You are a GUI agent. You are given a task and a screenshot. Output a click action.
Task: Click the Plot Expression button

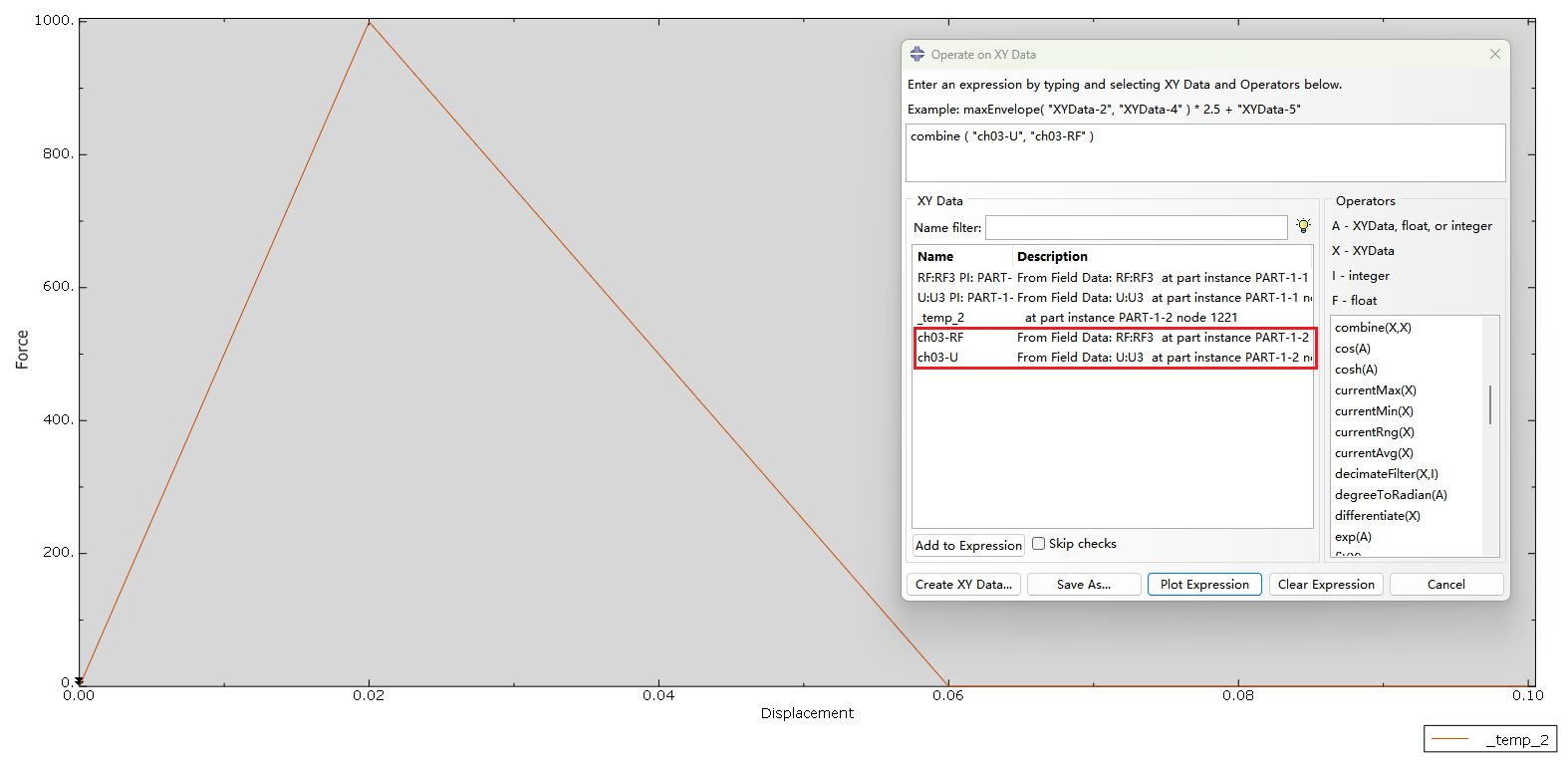click(1204, 585)
